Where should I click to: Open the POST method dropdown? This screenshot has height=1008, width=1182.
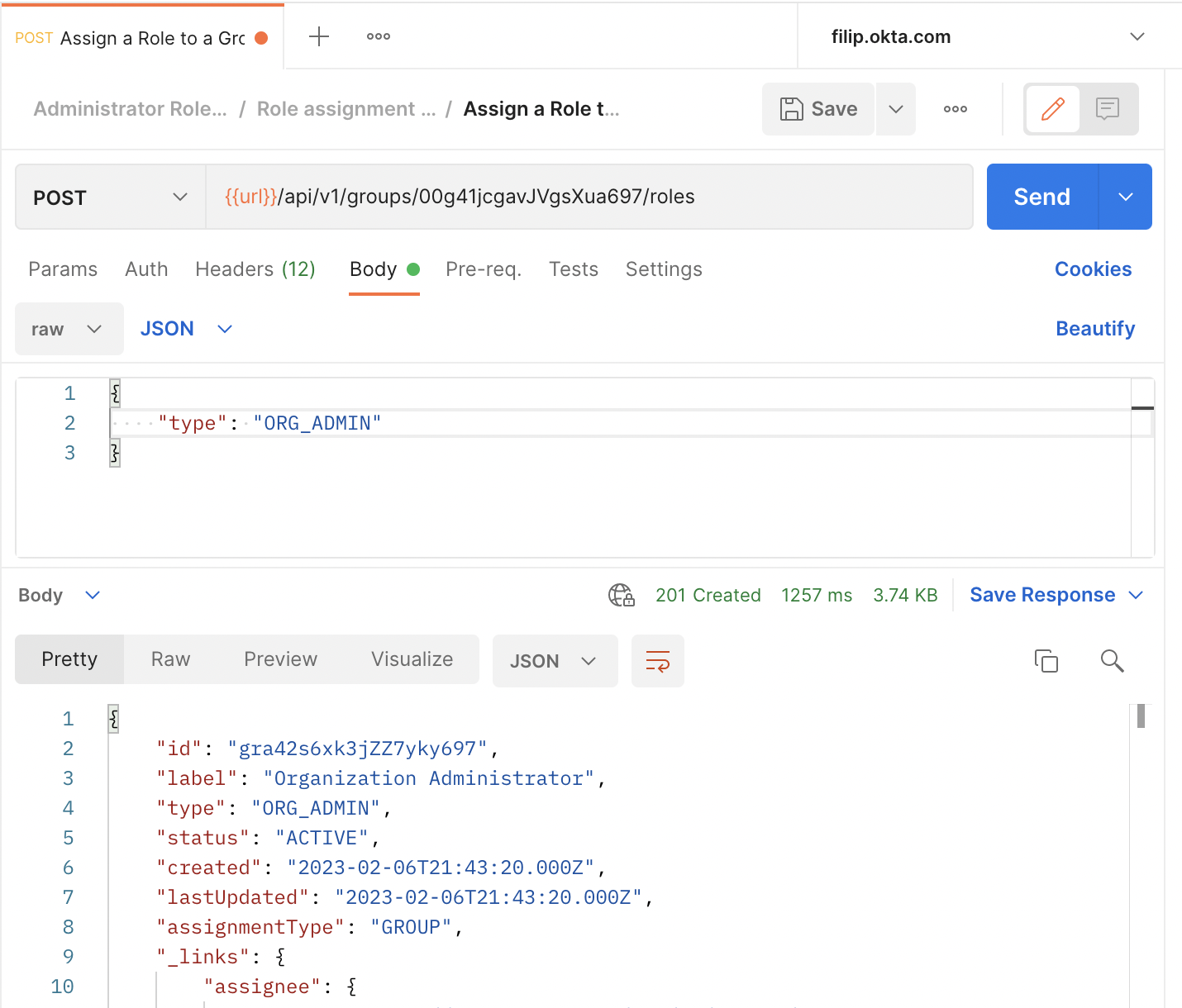tap(109, 197)
